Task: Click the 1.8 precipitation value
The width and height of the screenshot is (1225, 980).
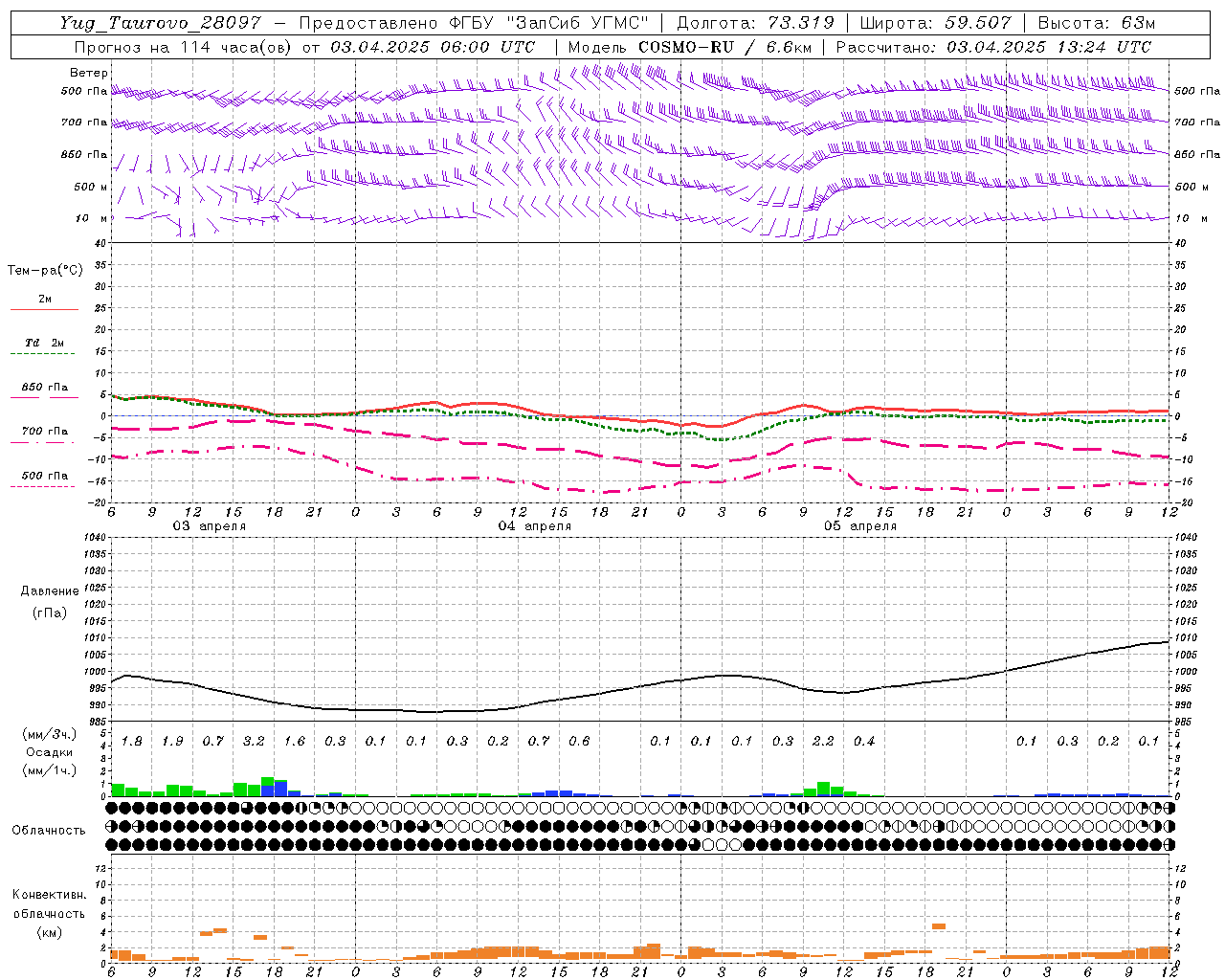Action: [132, 741]
